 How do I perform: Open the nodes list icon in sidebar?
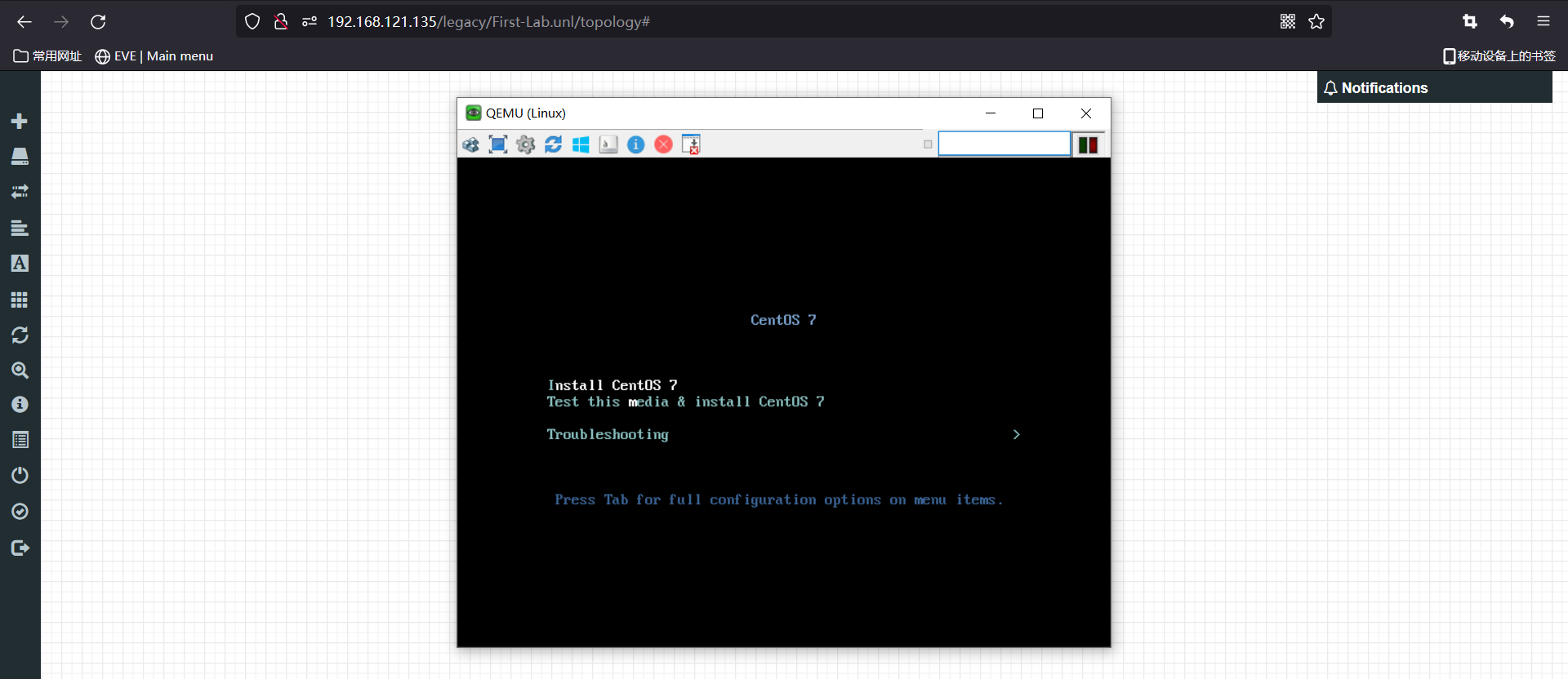point(20,157)
